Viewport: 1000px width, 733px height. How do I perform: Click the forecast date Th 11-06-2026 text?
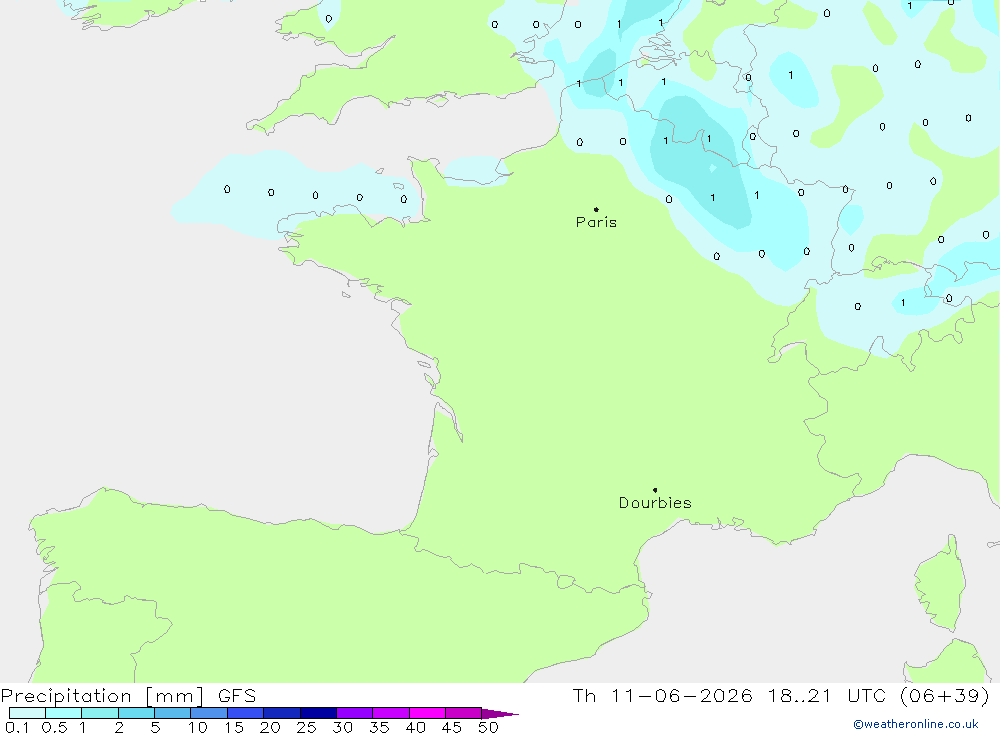tap(662, 695)
